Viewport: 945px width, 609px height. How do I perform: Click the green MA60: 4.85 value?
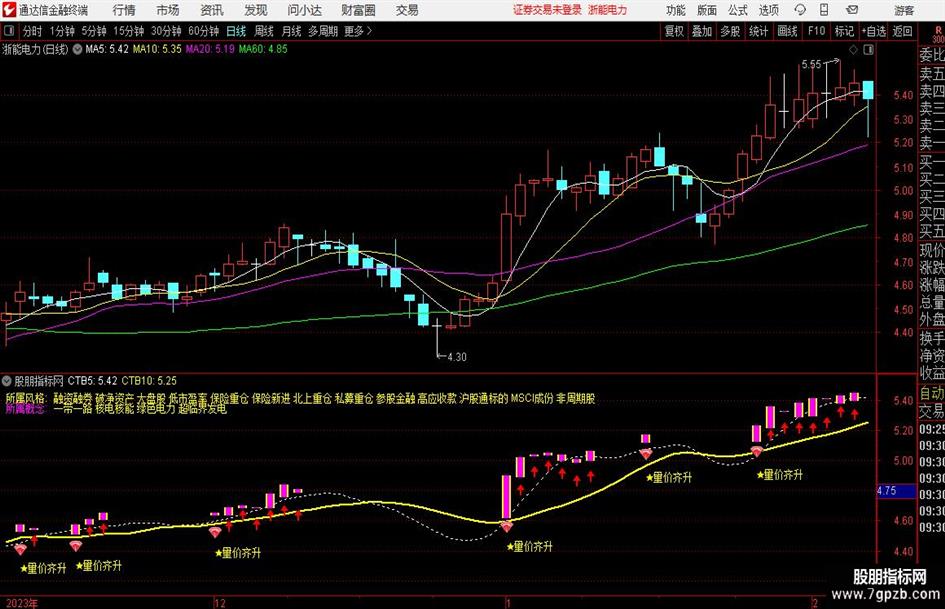coord(263,49)
